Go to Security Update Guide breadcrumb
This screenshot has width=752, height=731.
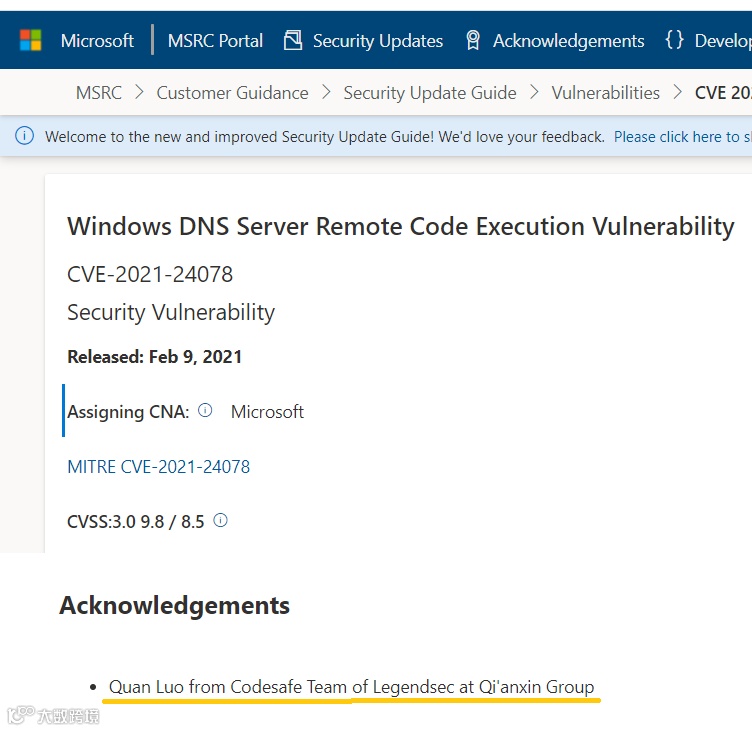430,93
